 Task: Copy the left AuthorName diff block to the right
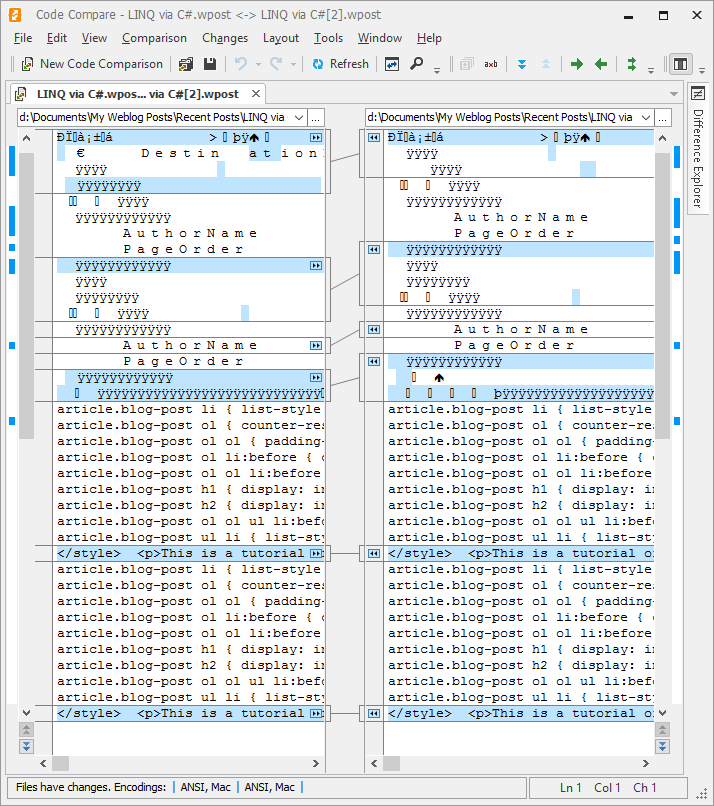[x=316, y=345]
